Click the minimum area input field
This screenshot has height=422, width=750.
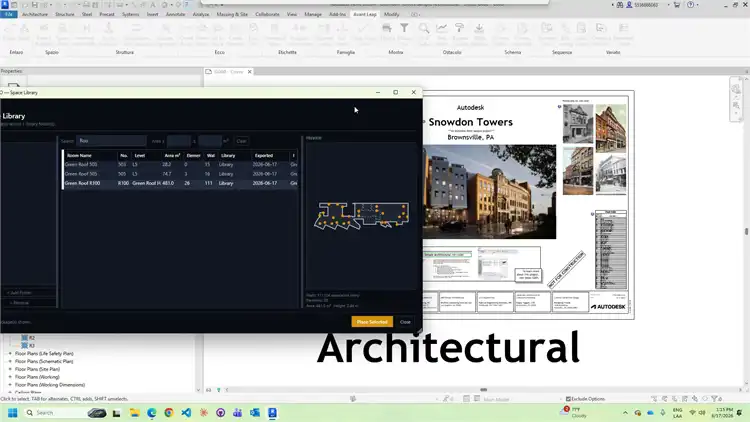pos(179,141)
